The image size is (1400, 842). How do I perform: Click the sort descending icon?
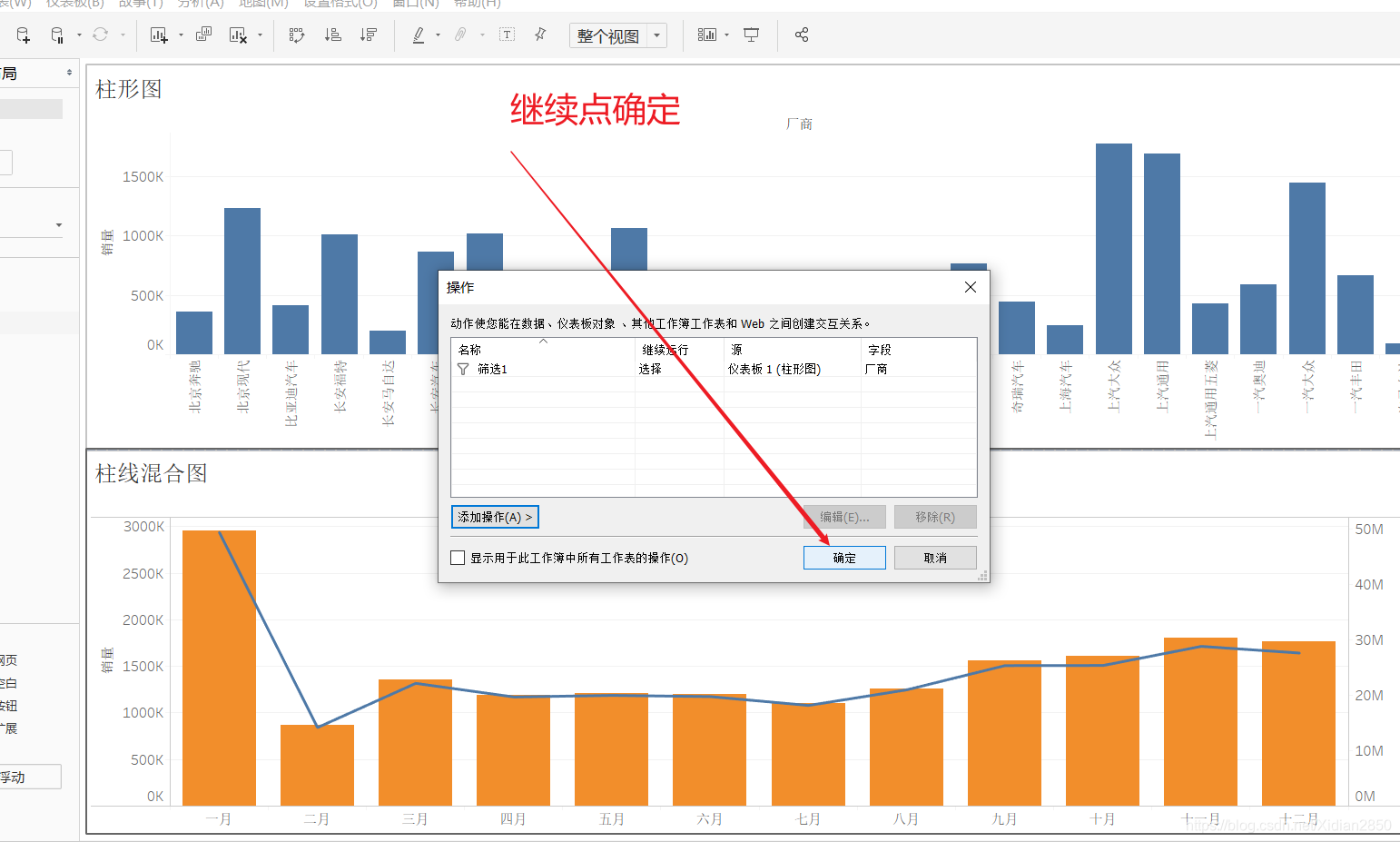click(x=368, y=35)
